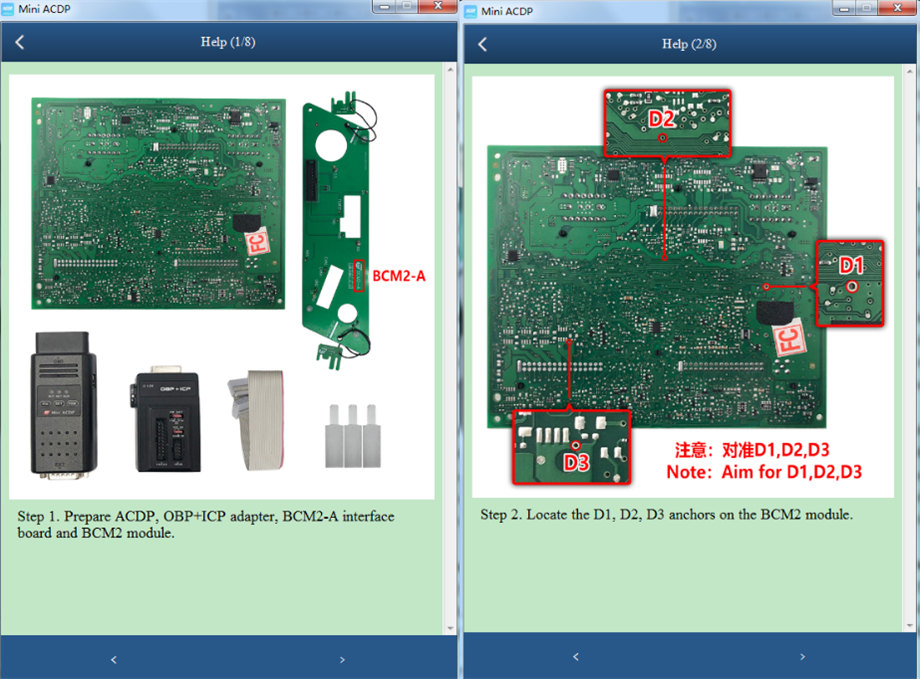Click the Mini ACDP app icon in left title bar
The height and width of the screenshot is (679, 920).
(8, 9)
